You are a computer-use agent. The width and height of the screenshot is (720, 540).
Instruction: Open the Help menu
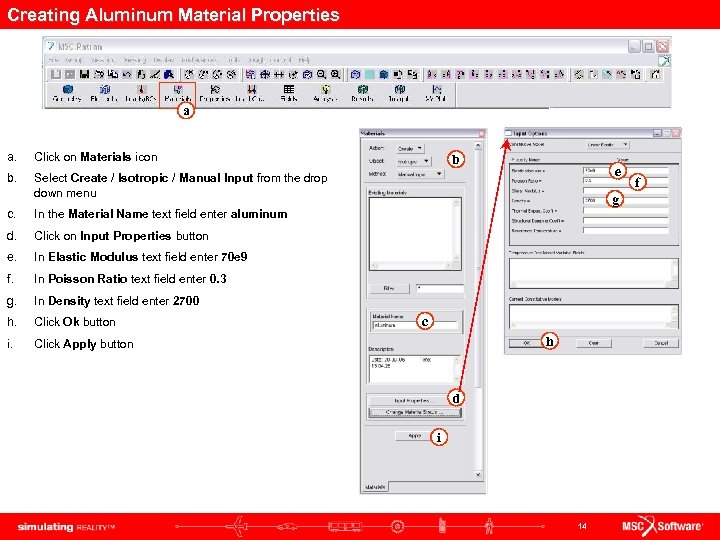coord(304,60)
